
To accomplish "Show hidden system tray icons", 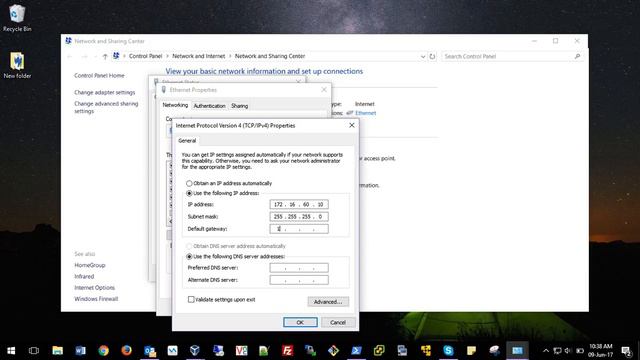I will coord(546,351).
